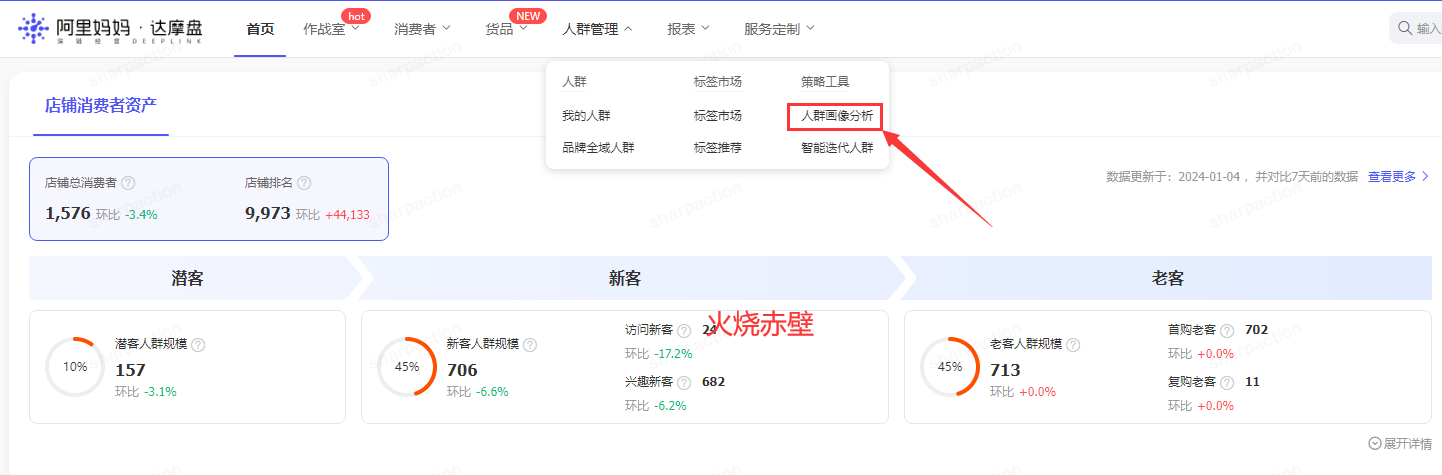
Task: Select 人群画像分析 menu entry
Action: click(x=836, y=116)
